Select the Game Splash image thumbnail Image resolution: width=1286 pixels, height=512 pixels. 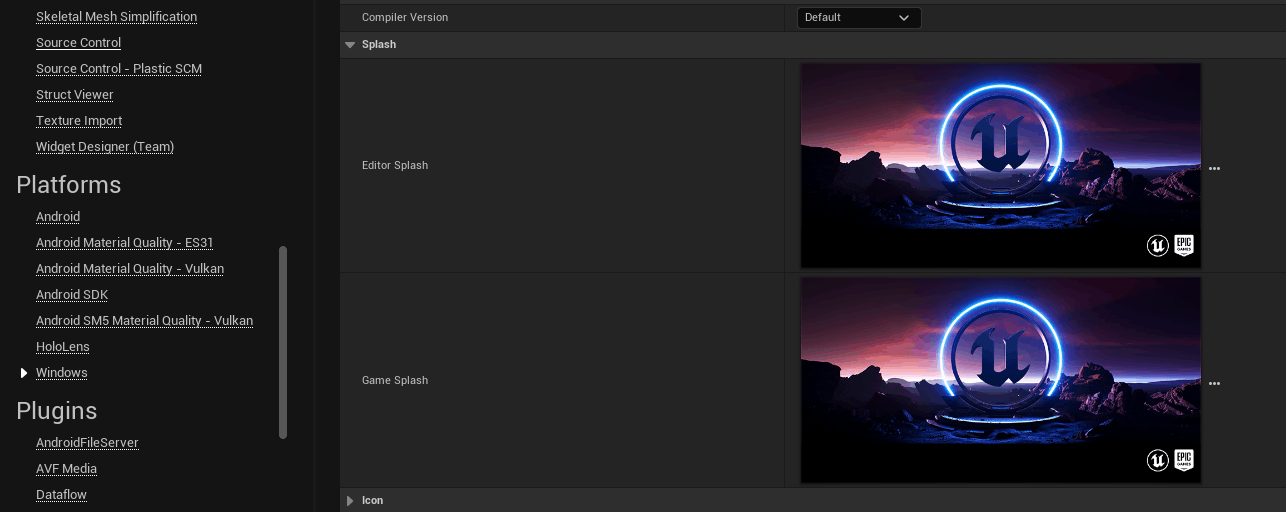(x=1001, y=381)
